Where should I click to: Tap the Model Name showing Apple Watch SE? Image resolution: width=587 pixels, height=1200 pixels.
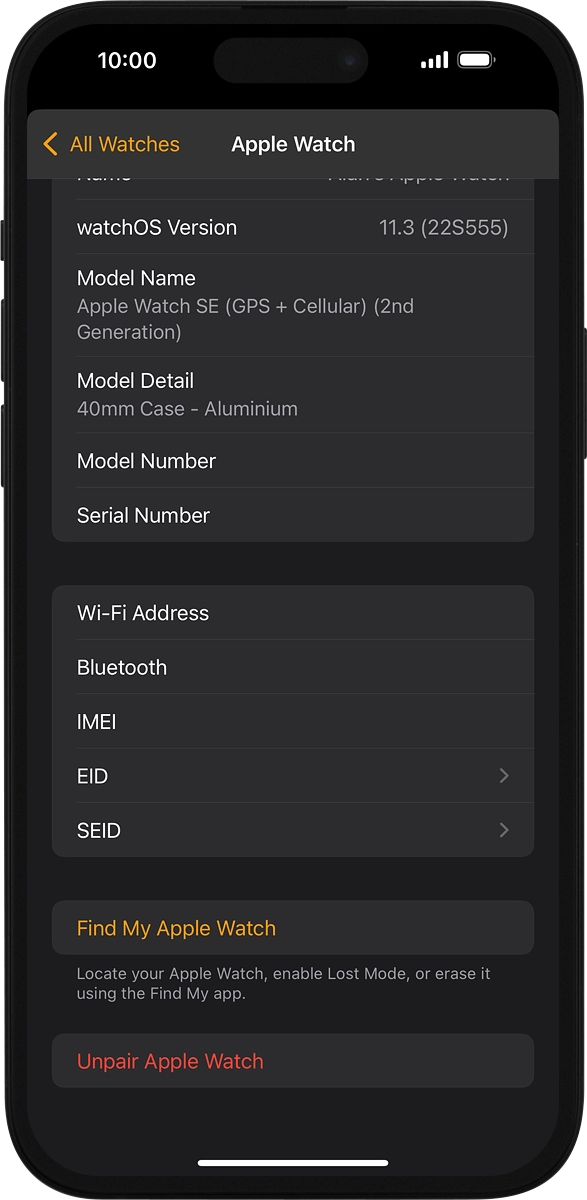click(x=293, y=304)
